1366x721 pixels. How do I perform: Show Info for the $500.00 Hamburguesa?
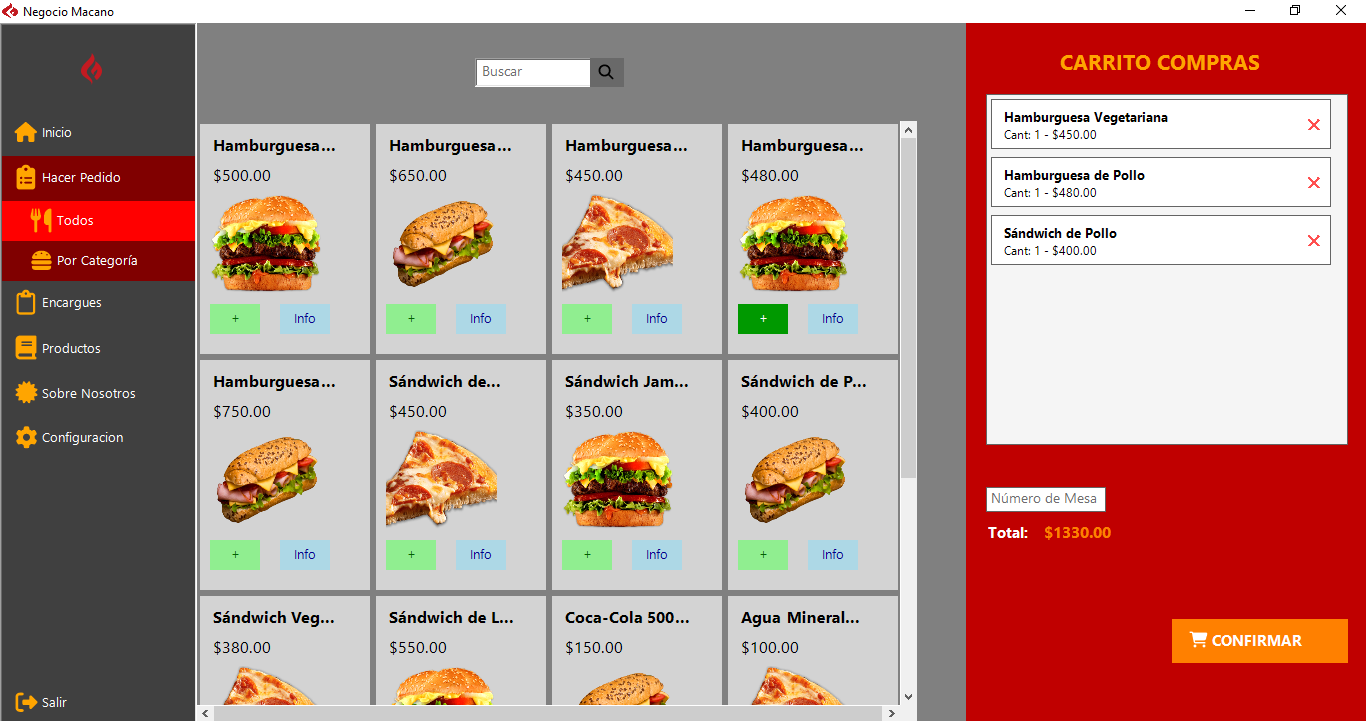(305, 319)
